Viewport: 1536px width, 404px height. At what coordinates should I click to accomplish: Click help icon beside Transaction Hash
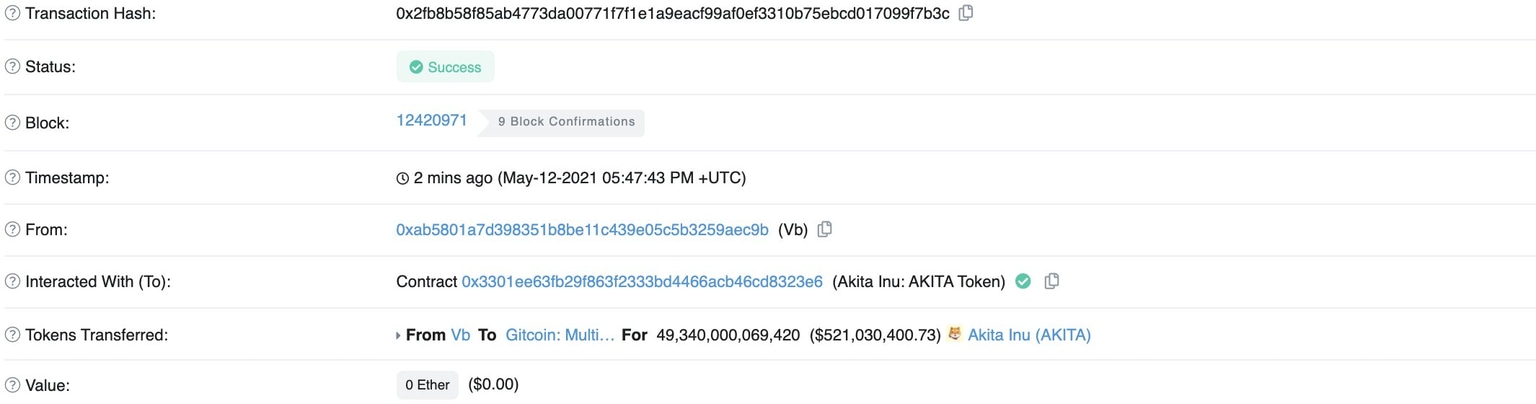(x=13, y=14)
